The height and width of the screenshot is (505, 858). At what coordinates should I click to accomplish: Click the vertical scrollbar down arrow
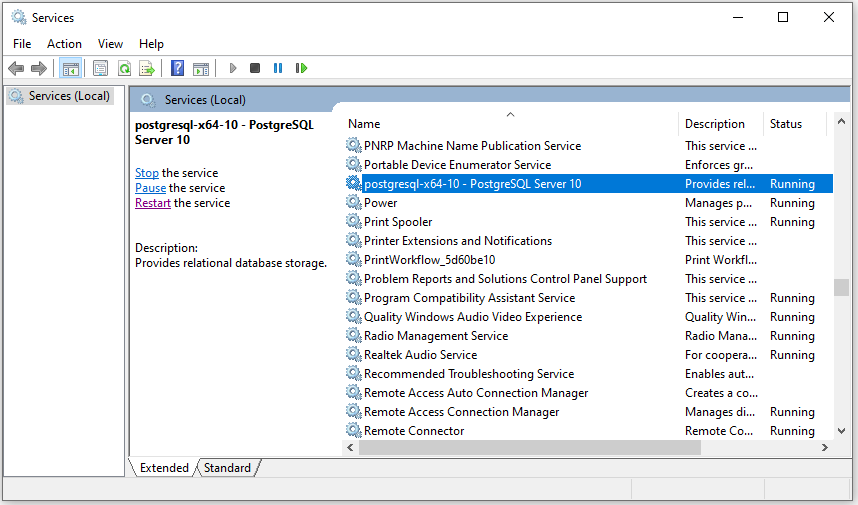(842, 431)
